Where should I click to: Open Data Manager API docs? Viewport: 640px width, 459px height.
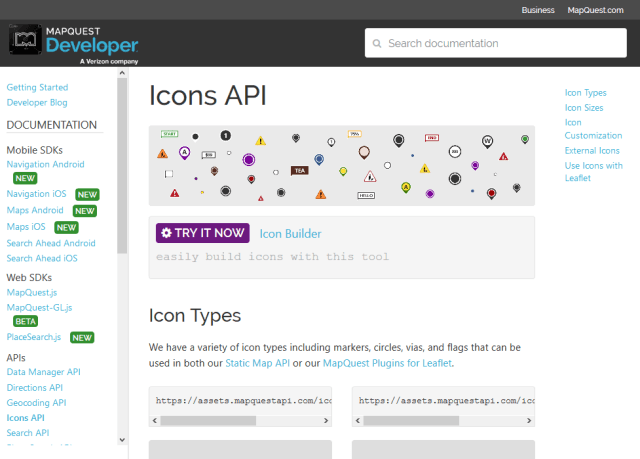[43, 372]
